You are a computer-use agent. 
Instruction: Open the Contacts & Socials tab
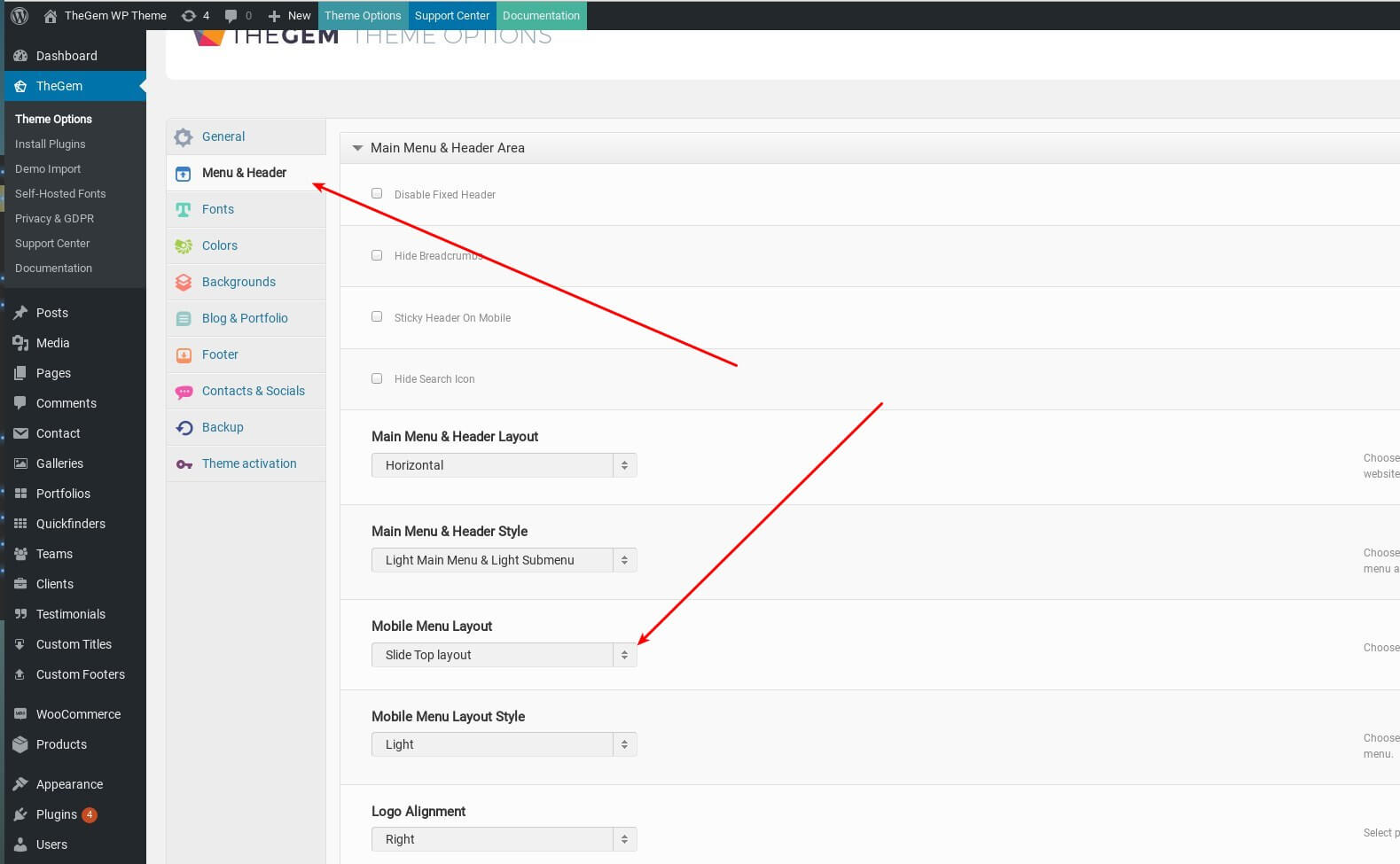[246, 391]
